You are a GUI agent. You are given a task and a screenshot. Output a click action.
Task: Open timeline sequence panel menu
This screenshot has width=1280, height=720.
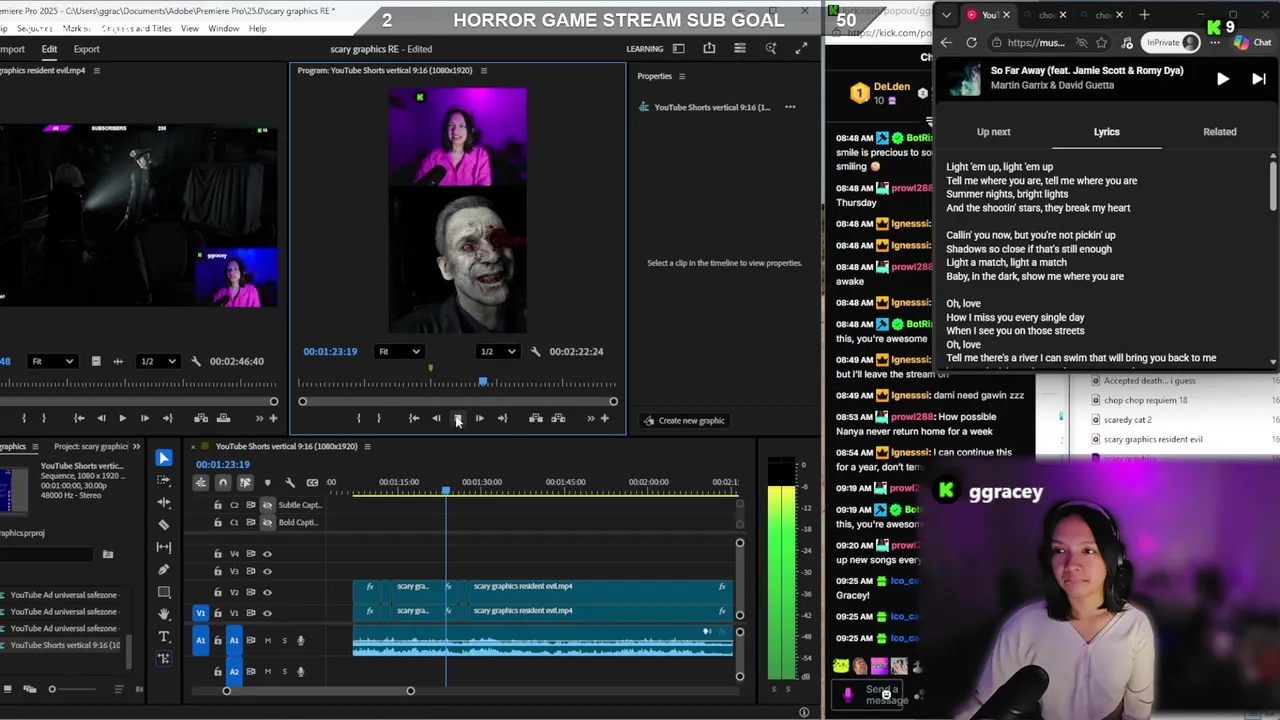[367, 446]
